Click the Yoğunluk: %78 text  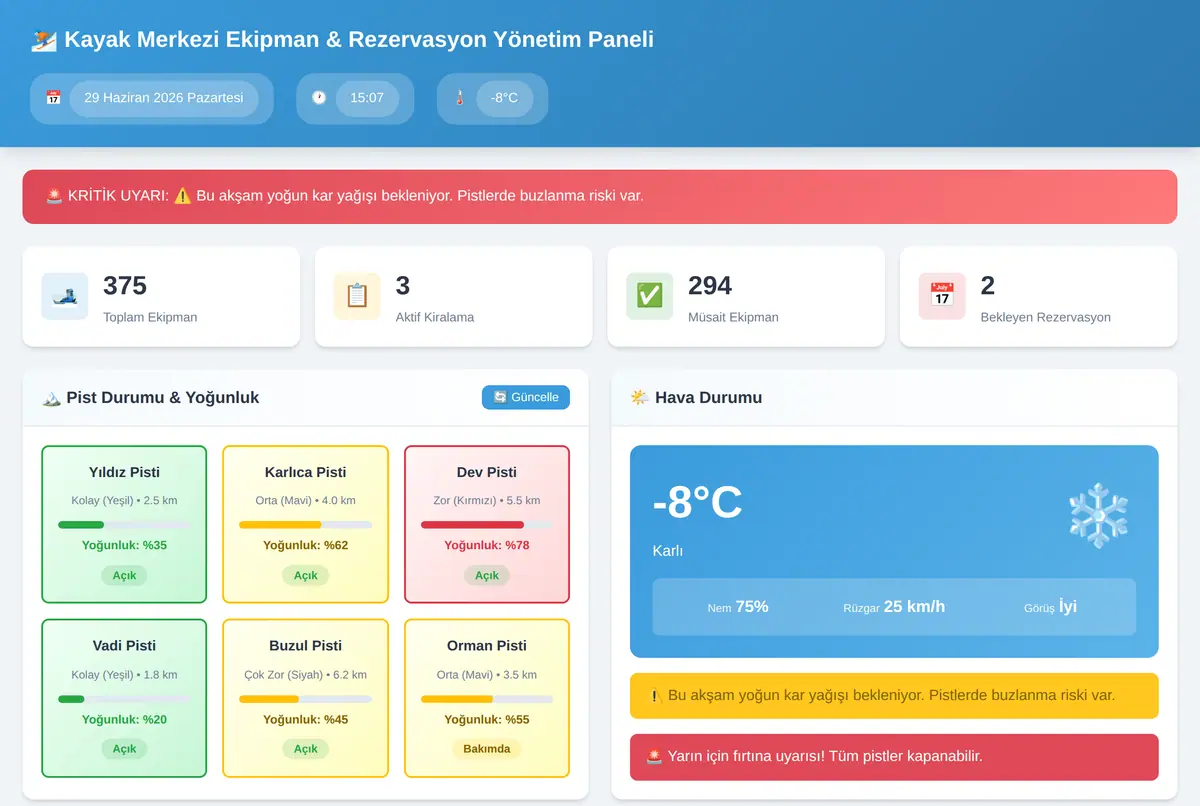click(x=487, y=546)
